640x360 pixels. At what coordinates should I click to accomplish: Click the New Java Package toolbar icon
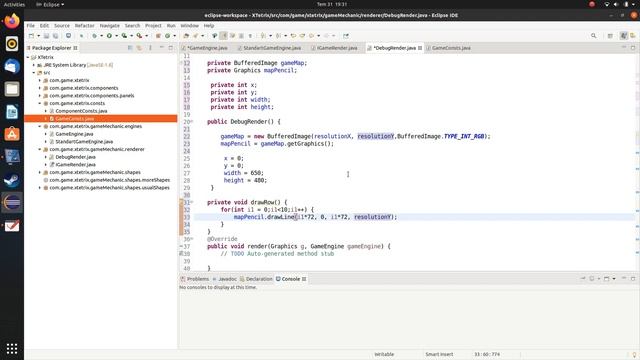point(158,36)
